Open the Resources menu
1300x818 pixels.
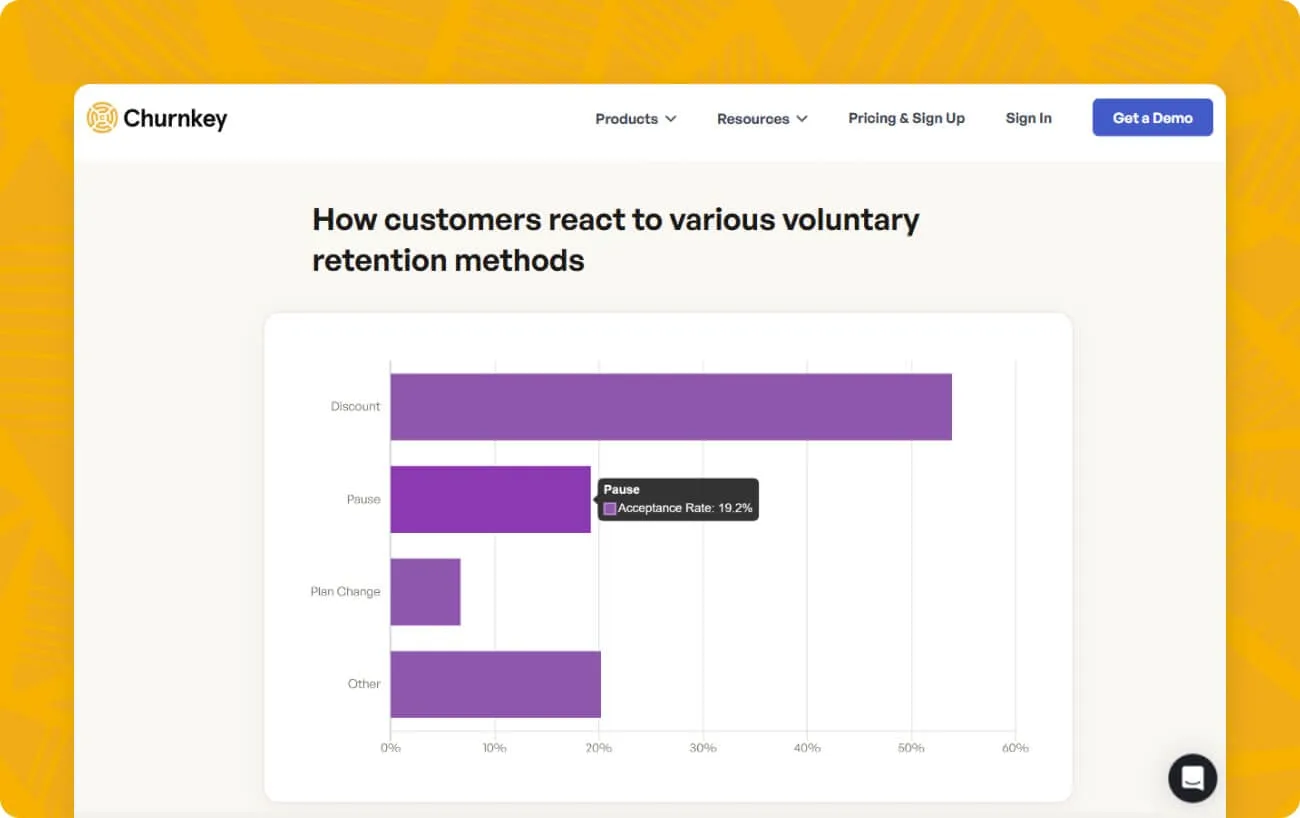(762, 119)
